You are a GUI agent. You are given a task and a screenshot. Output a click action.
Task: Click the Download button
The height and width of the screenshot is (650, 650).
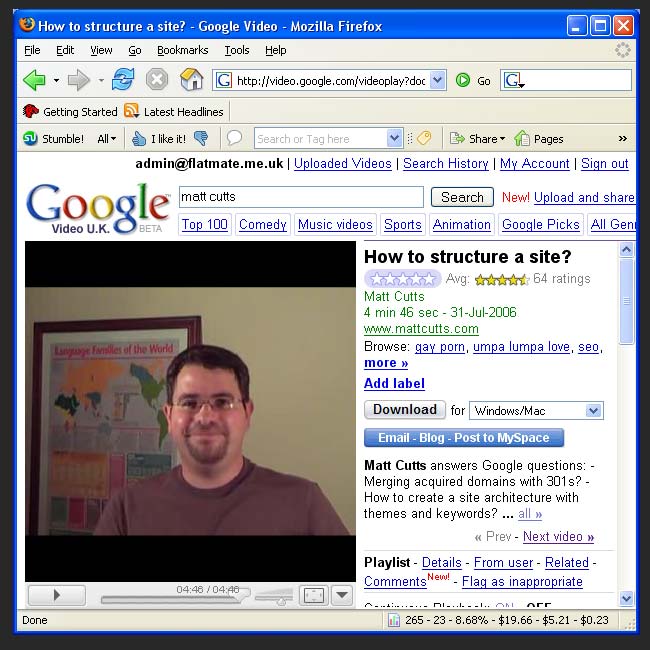pos(405,410)
